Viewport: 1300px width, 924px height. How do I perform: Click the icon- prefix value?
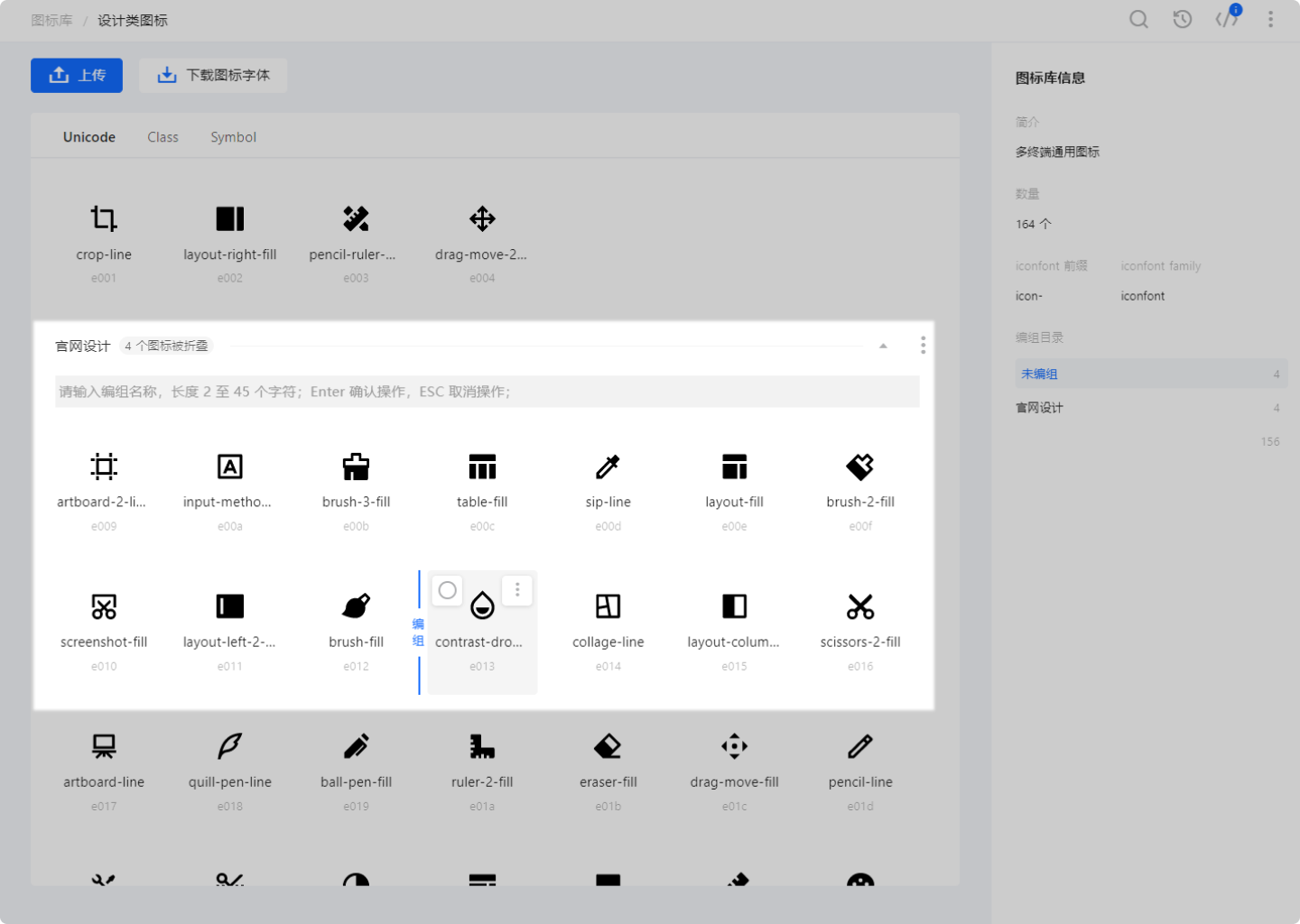1029,296
